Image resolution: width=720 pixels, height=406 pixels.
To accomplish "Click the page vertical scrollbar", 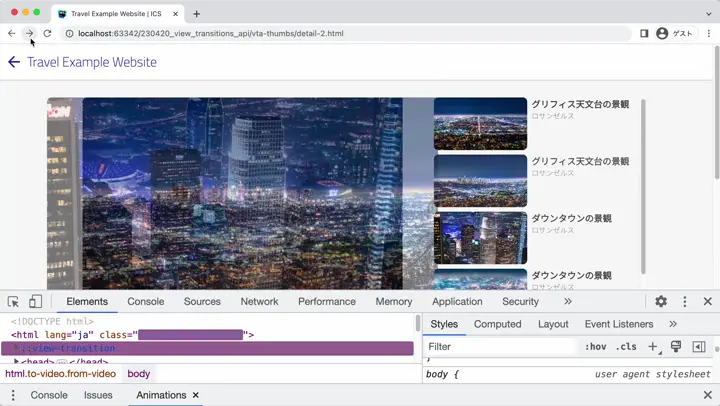I will tap(717, 113).
